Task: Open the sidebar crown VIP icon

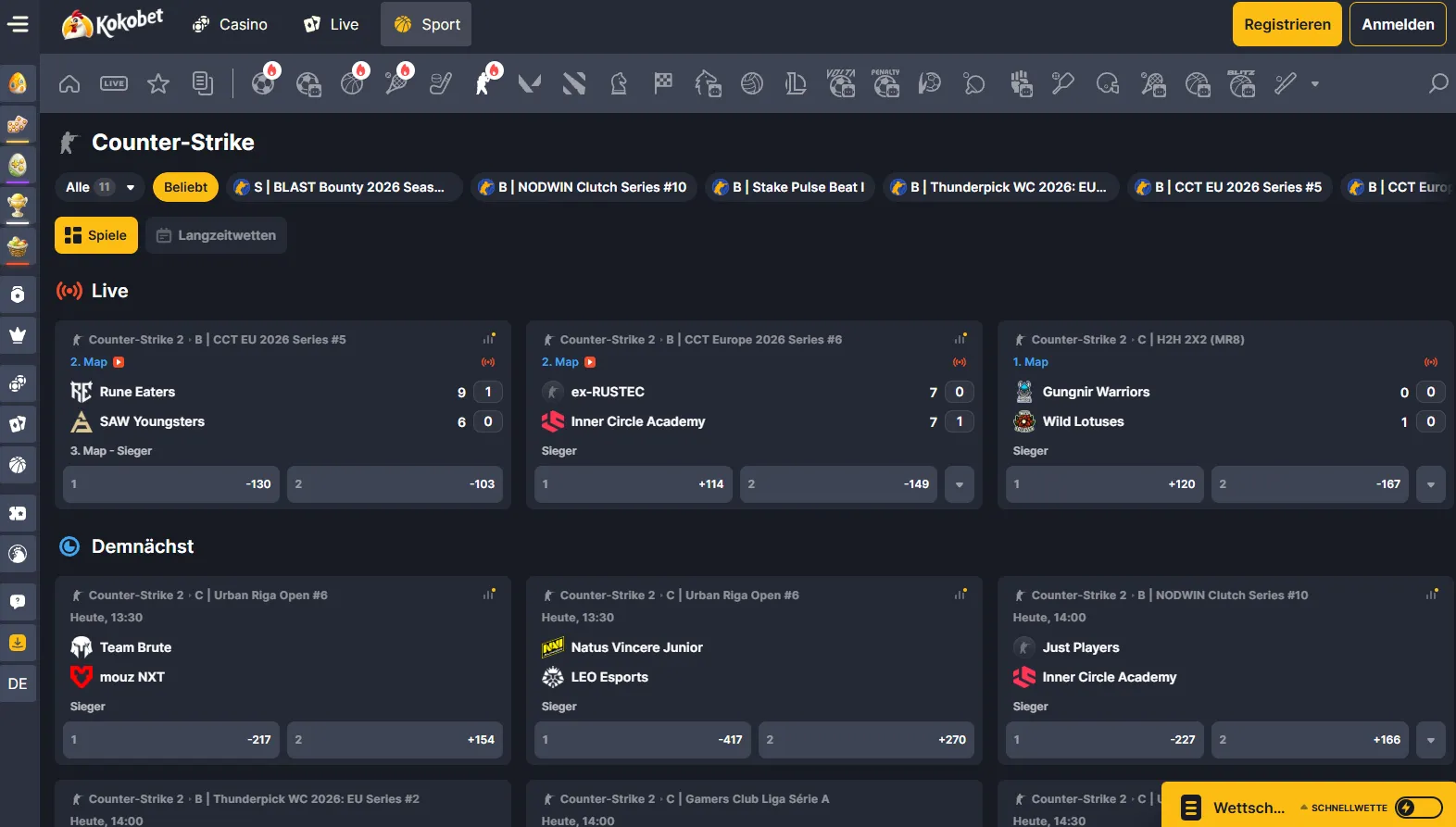Action: point(18,334)
